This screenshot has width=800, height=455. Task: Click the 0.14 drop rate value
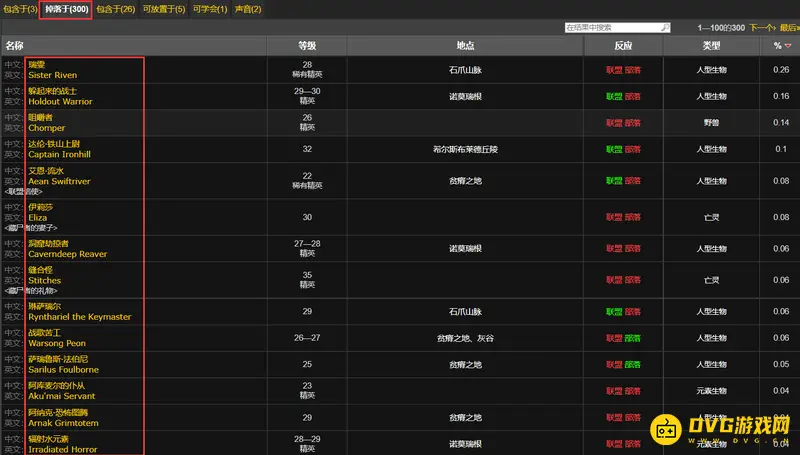(x=781, y=122)
